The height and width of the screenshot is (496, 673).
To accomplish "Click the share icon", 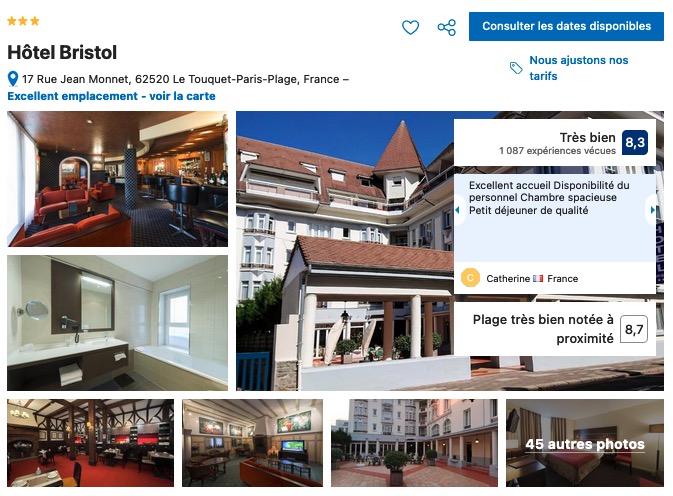I will click(446, 27).
